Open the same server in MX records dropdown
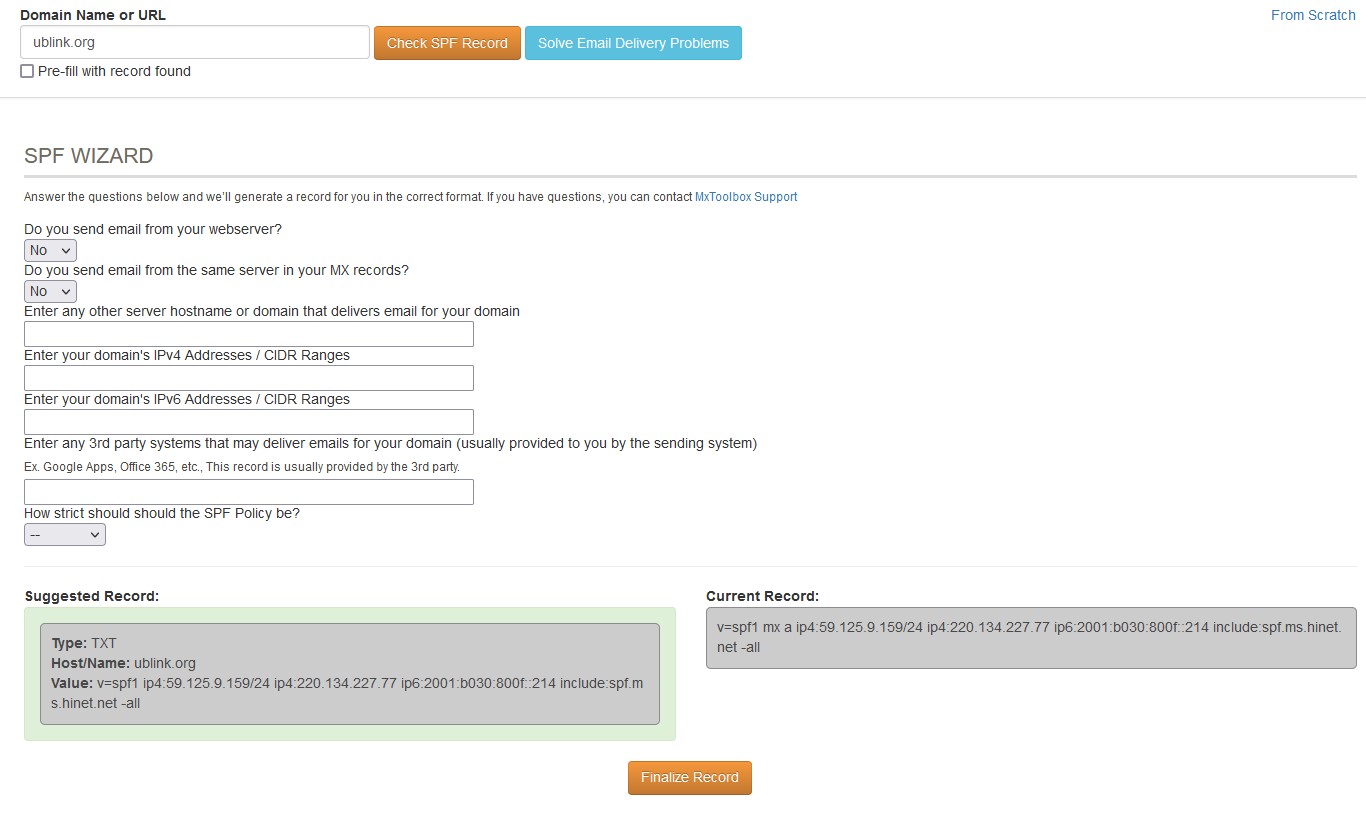The width and height of the screenshot is (1366, 819). 50,291
